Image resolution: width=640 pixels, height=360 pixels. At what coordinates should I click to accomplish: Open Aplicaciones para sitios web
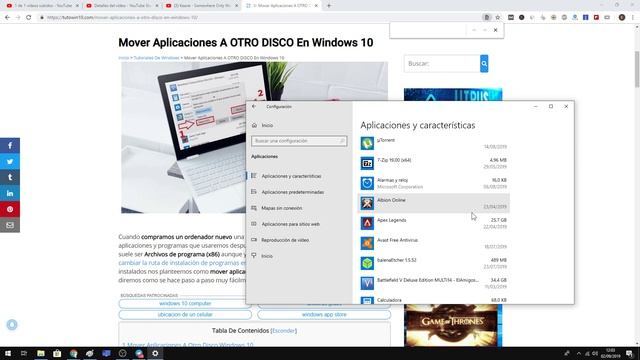coord(290,224)
